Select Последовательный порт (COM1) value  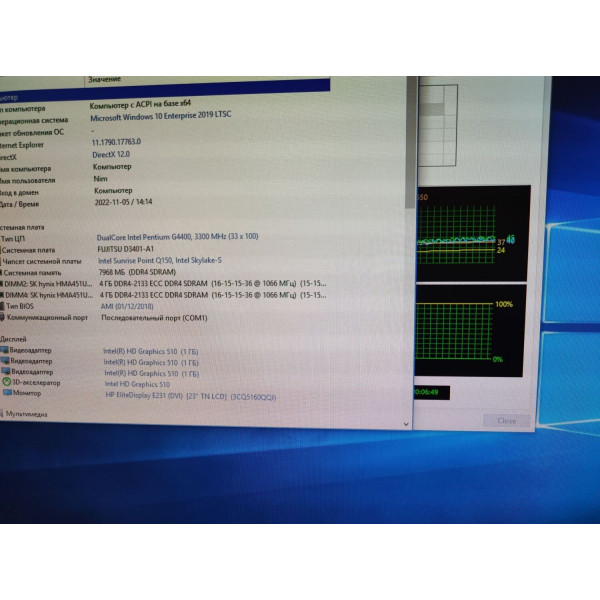tap(154, 318)
